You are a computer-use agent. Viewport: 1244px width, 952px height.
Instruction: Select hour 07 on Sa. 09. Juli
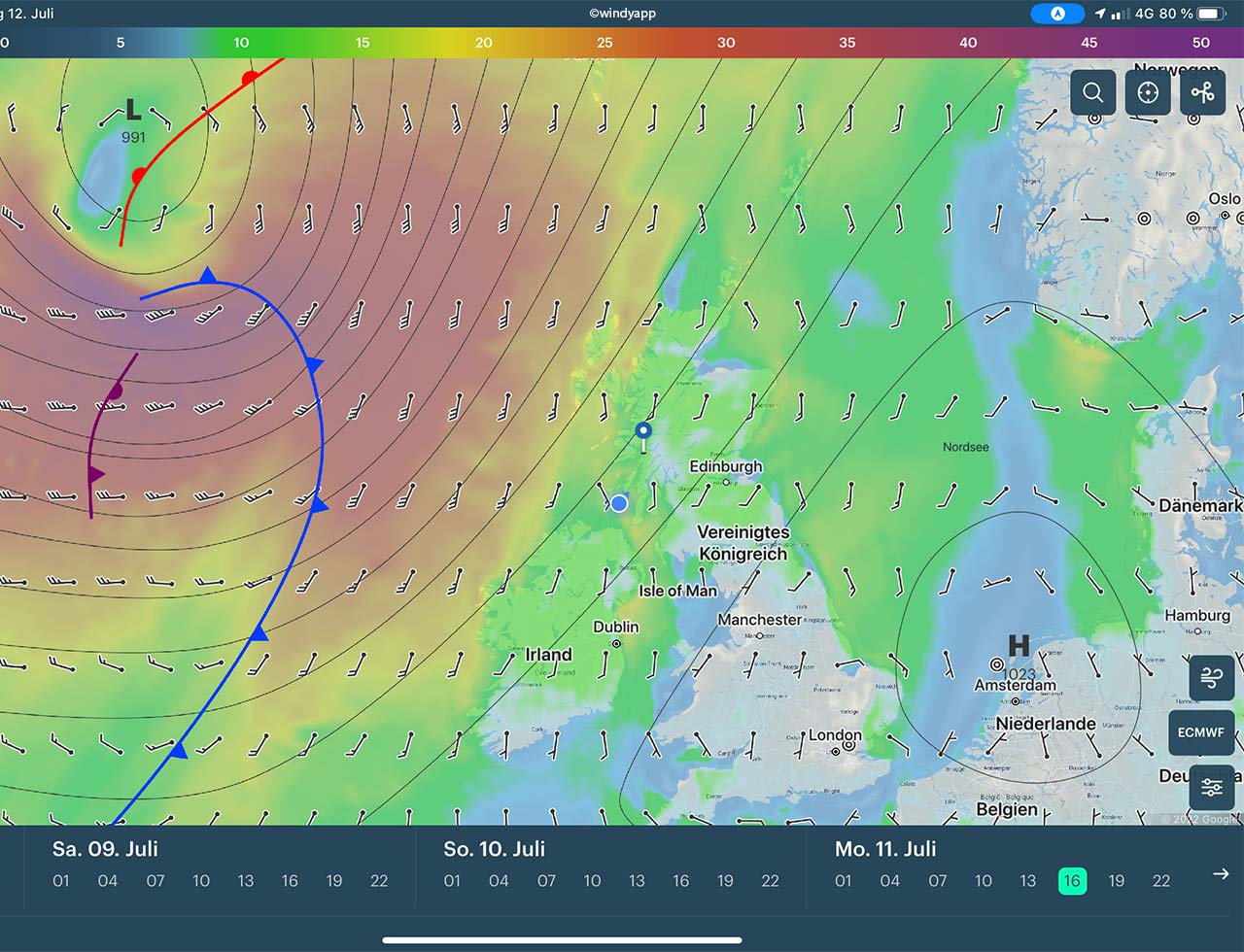pyautogui.click(x=155, y=881)
